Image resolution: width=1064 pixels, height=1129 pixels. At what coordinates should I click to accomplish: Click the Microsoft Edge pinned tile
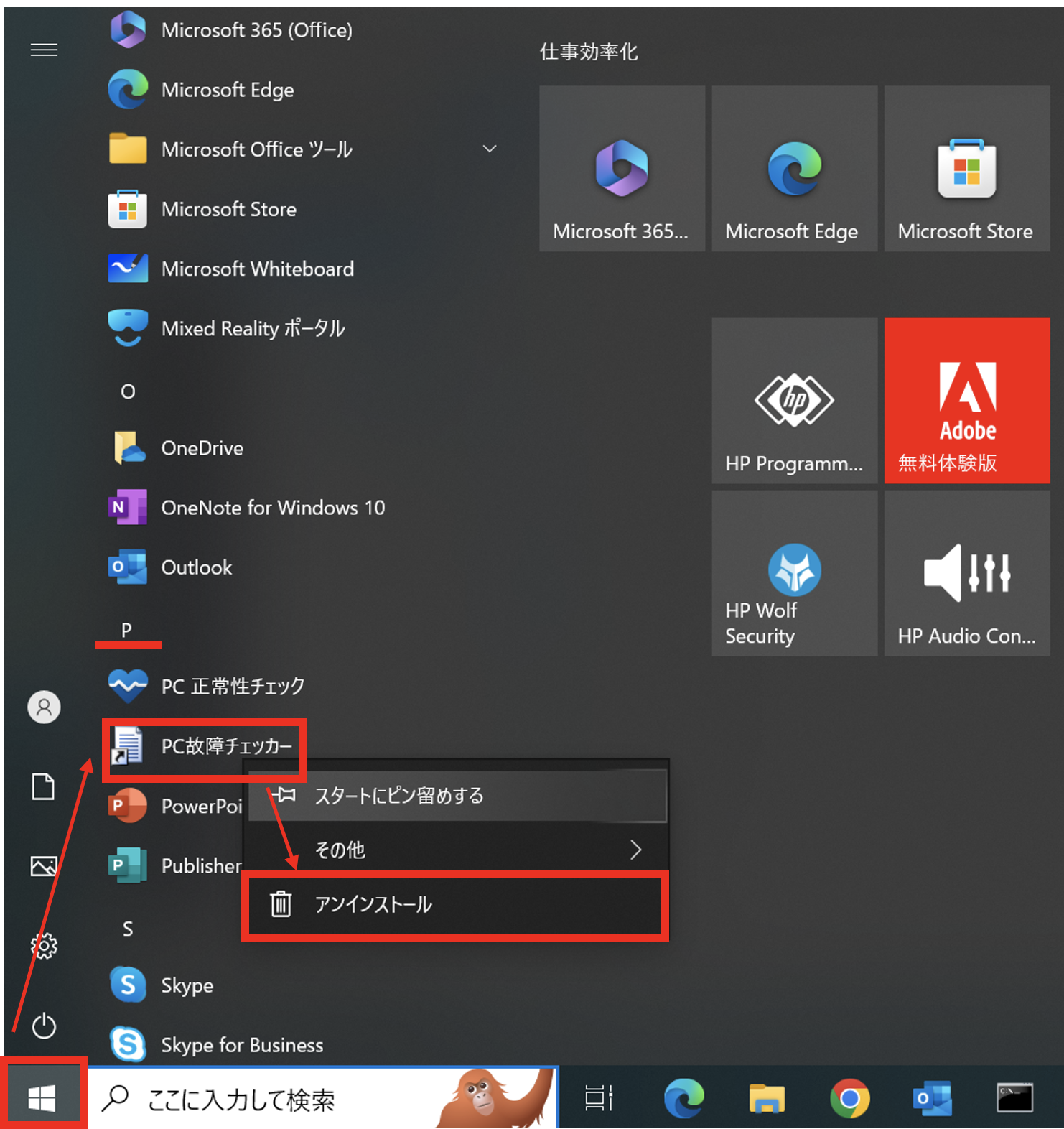point(794,169)
